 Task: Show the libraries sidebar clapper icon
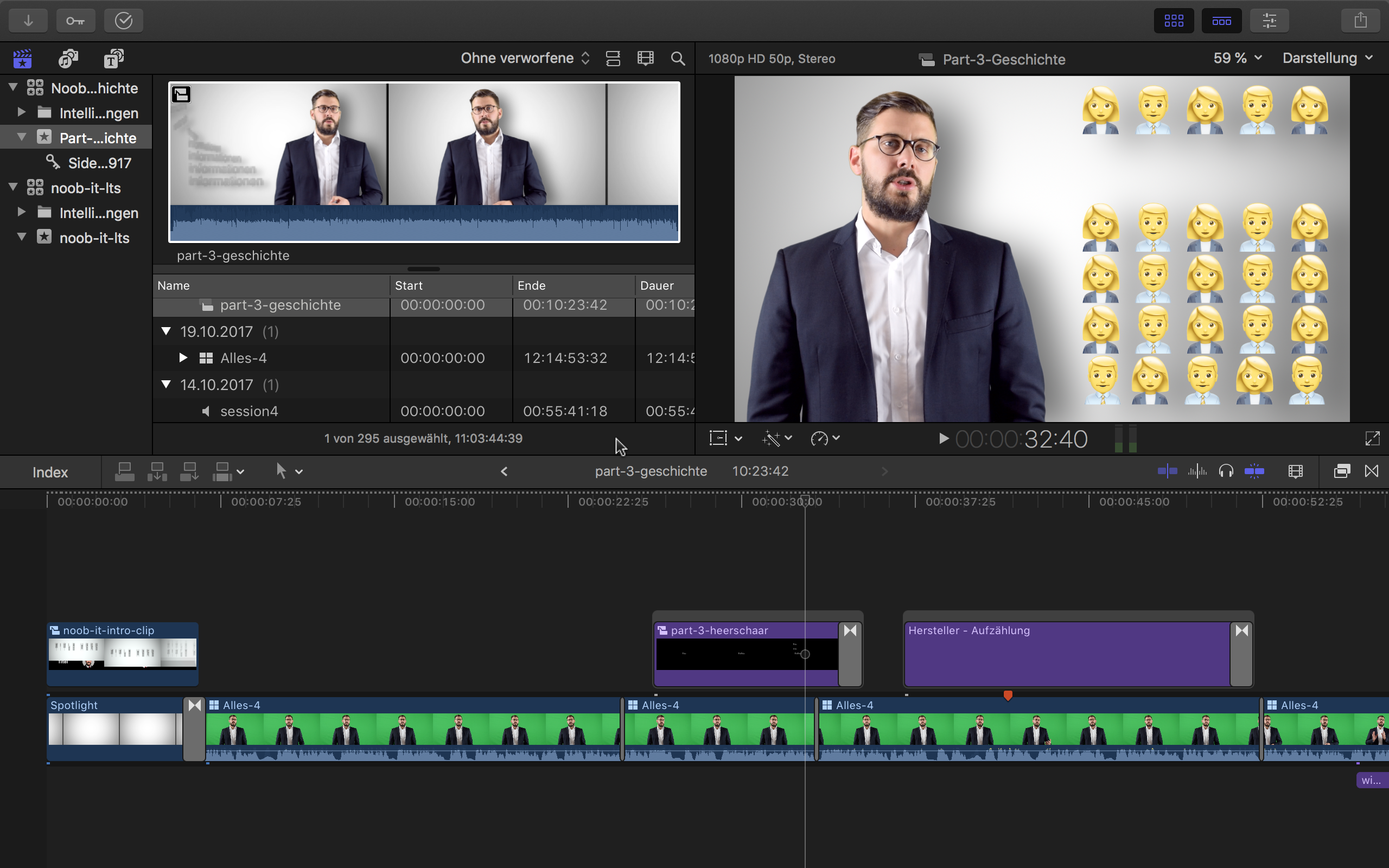22,59
